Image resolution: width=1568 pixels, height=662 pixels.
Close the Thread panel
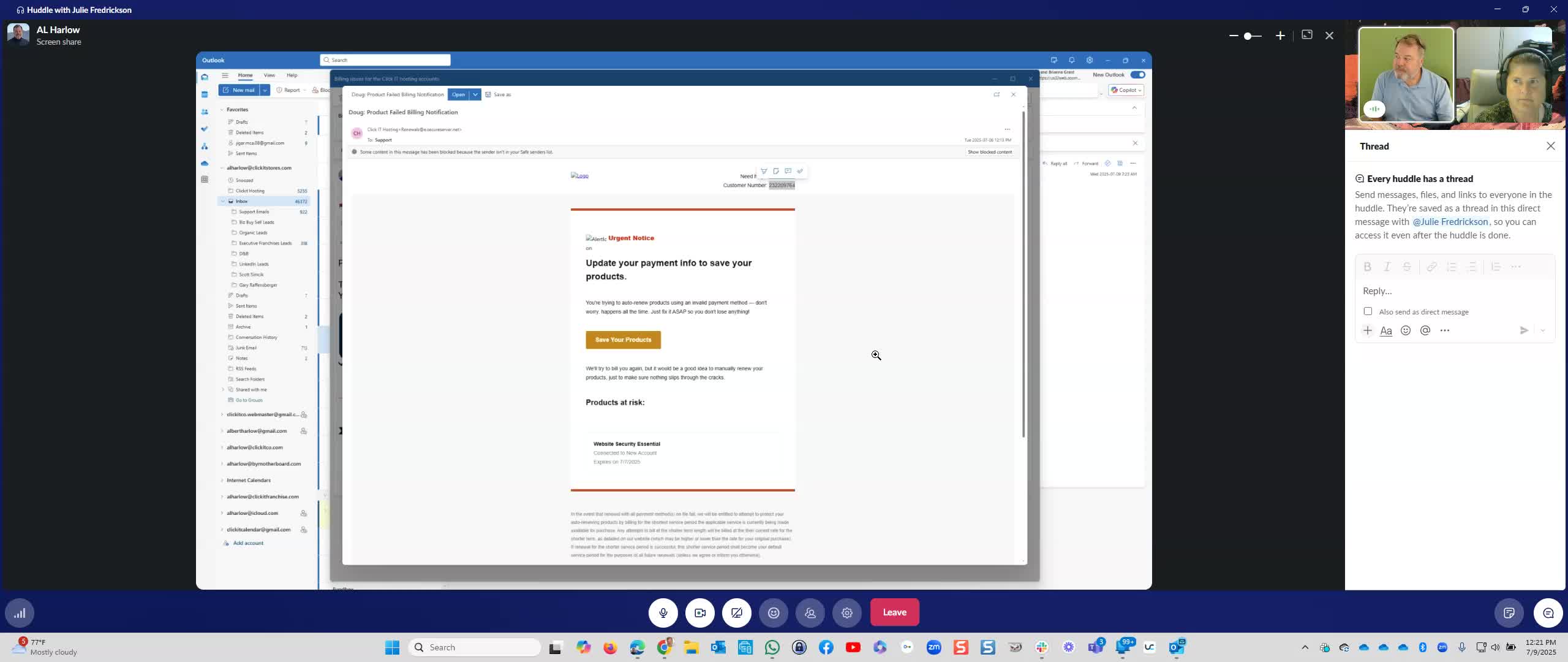coord(1551,146)
